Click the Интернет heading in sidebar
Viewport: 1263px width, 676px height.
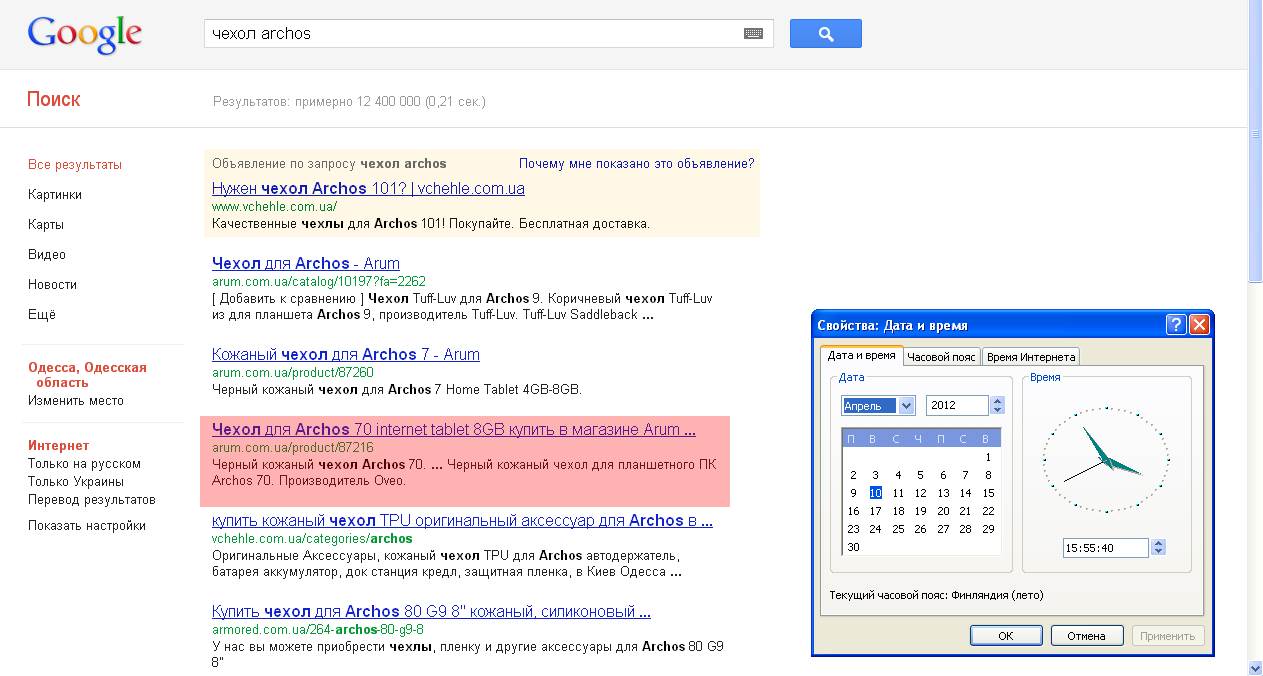(x=59, y=446)
